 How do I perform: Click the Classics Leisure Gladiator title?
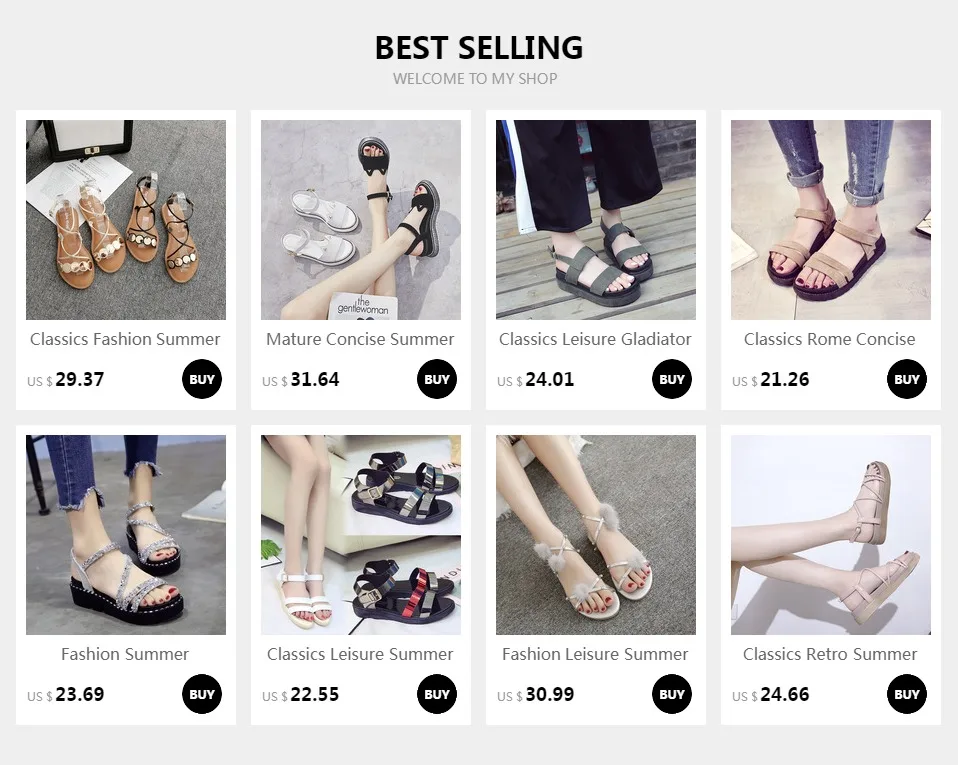click(595, 339)
